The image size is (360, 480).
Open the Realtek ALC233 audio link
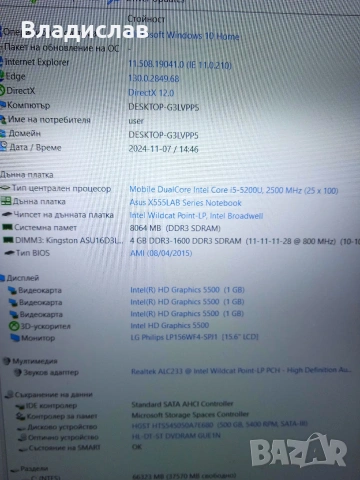pos(241,370)
